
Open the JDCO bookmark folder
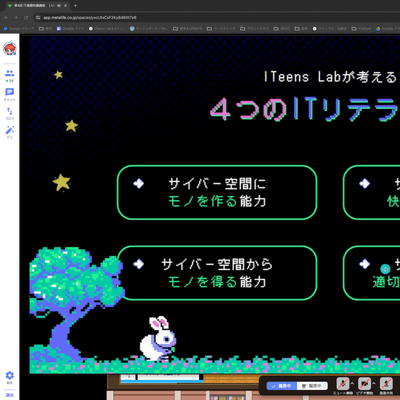(282, 29)
